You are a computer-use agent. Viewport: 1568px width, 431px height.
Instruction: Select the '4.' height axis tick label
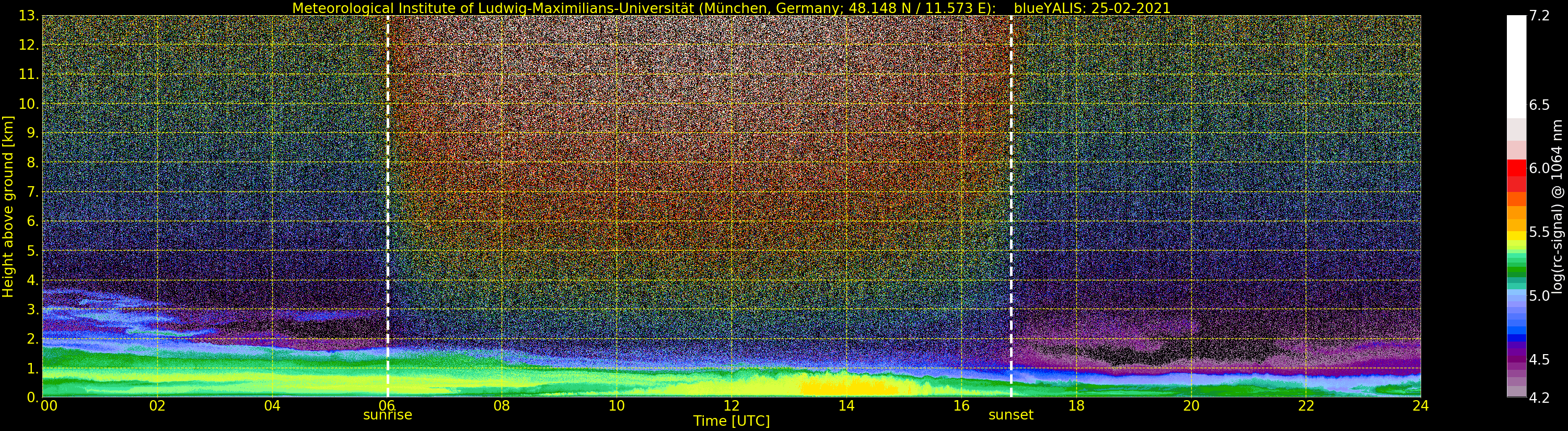pyautogui.click(x=33, y=280)
